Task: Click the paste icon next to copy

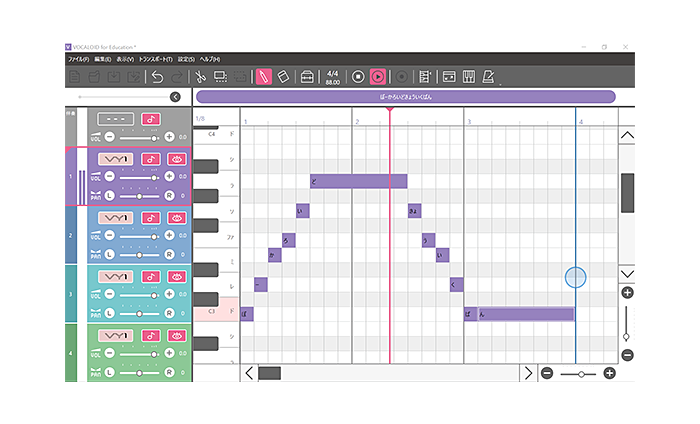Action: pyautogui.click(x=240, y=77)
